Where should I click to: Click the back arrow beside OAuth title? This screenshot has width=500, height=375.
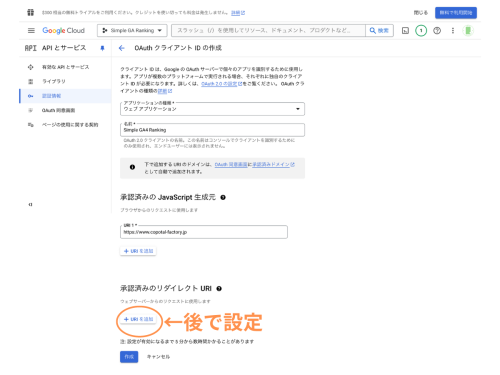pyautogui.click(x=122, y=48)
